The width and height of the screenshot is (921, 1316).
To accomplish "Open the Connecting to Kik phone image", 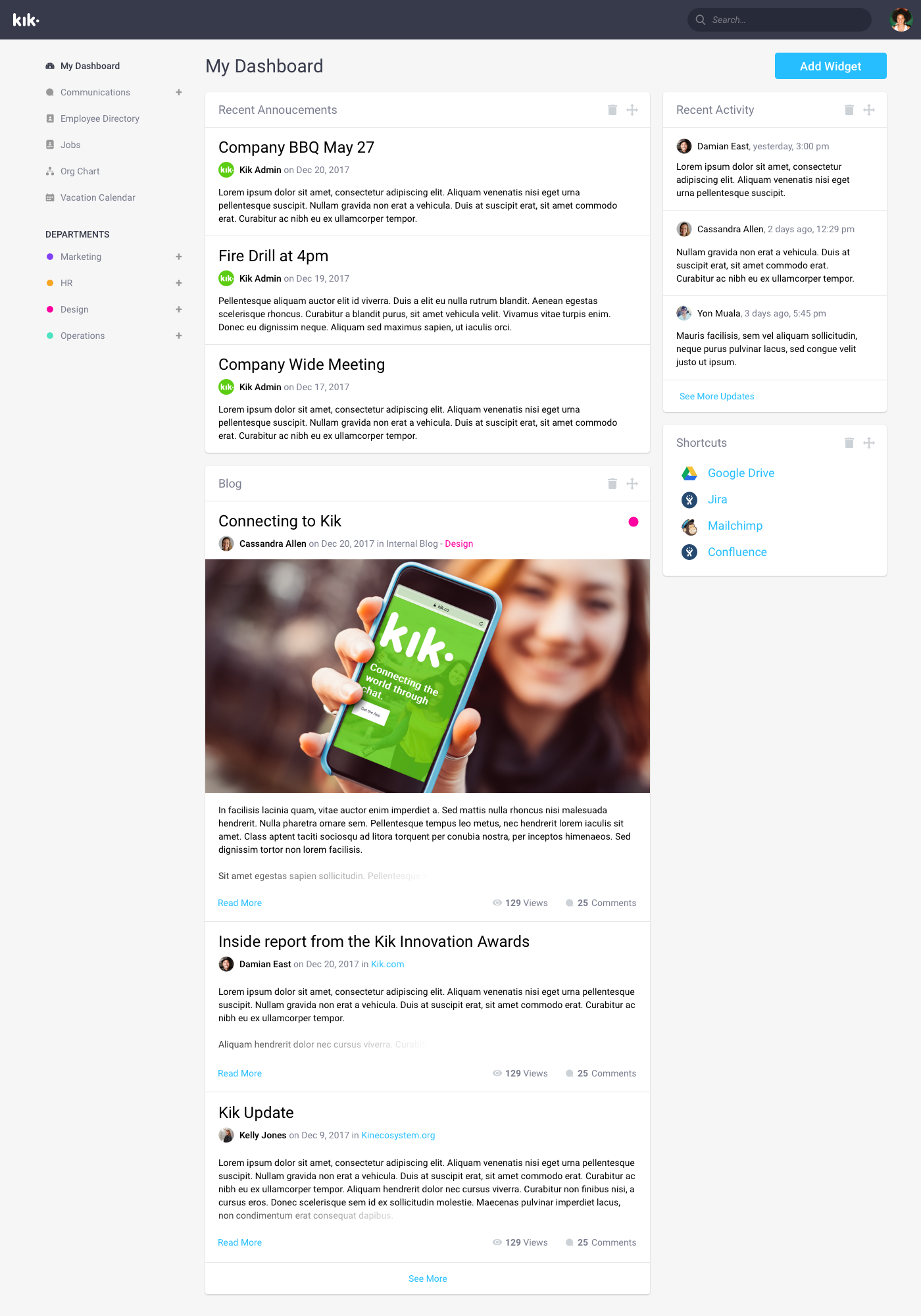I will click(x=428, y=676).
